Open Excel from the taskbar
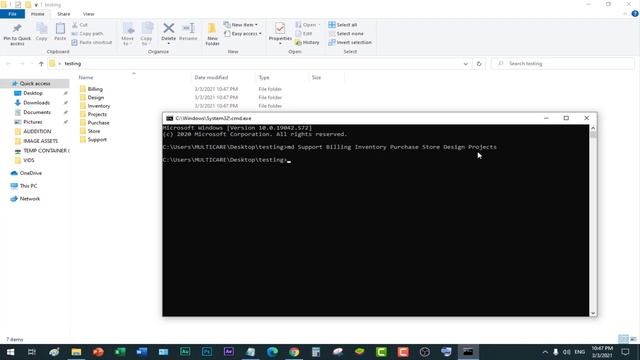Image resolution: width=640 pixels, height=360 pixels. tap(120, 352)
